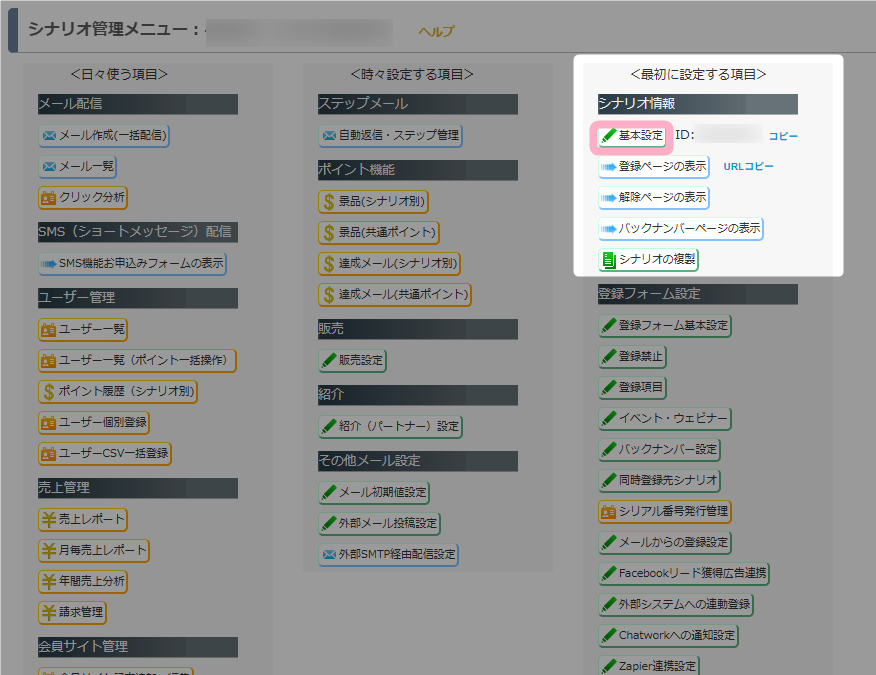Click envelope icon beside メール作成(一括配信)
The height and width of the screenshot is (675, 876).
(x=48, y=136)
